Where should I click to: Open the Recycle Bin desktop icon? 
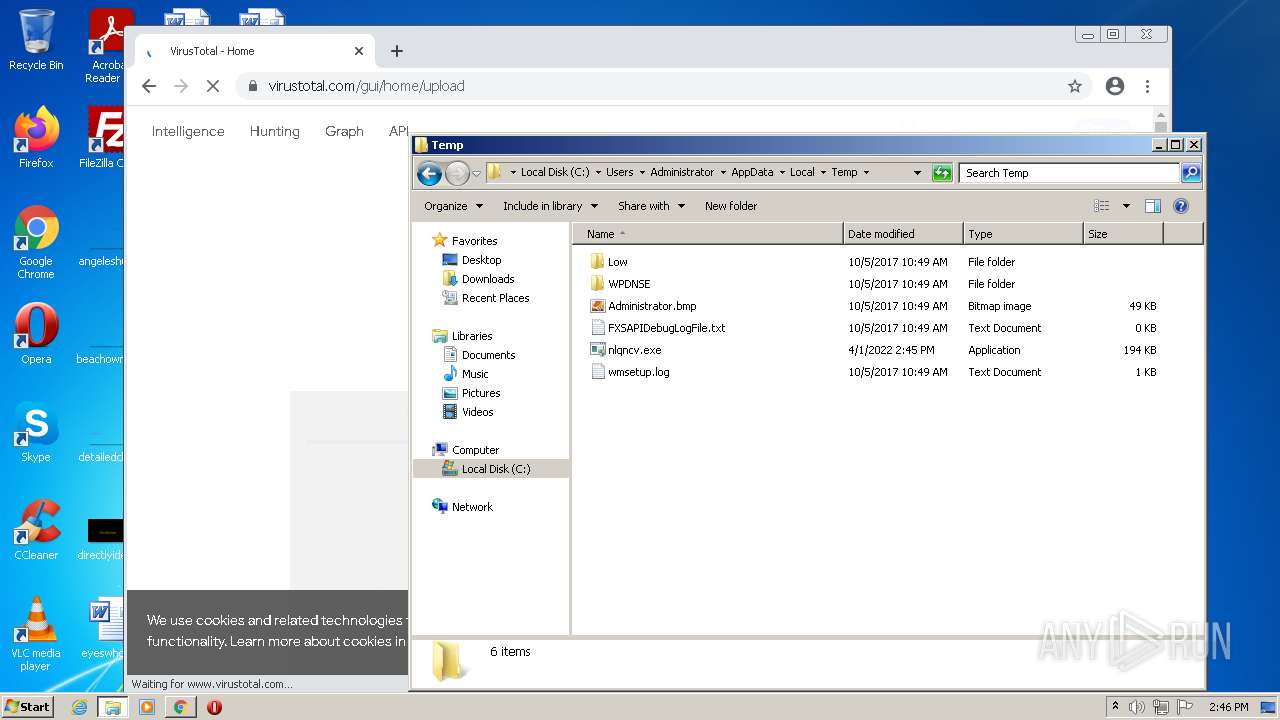(x=36, y=40)
